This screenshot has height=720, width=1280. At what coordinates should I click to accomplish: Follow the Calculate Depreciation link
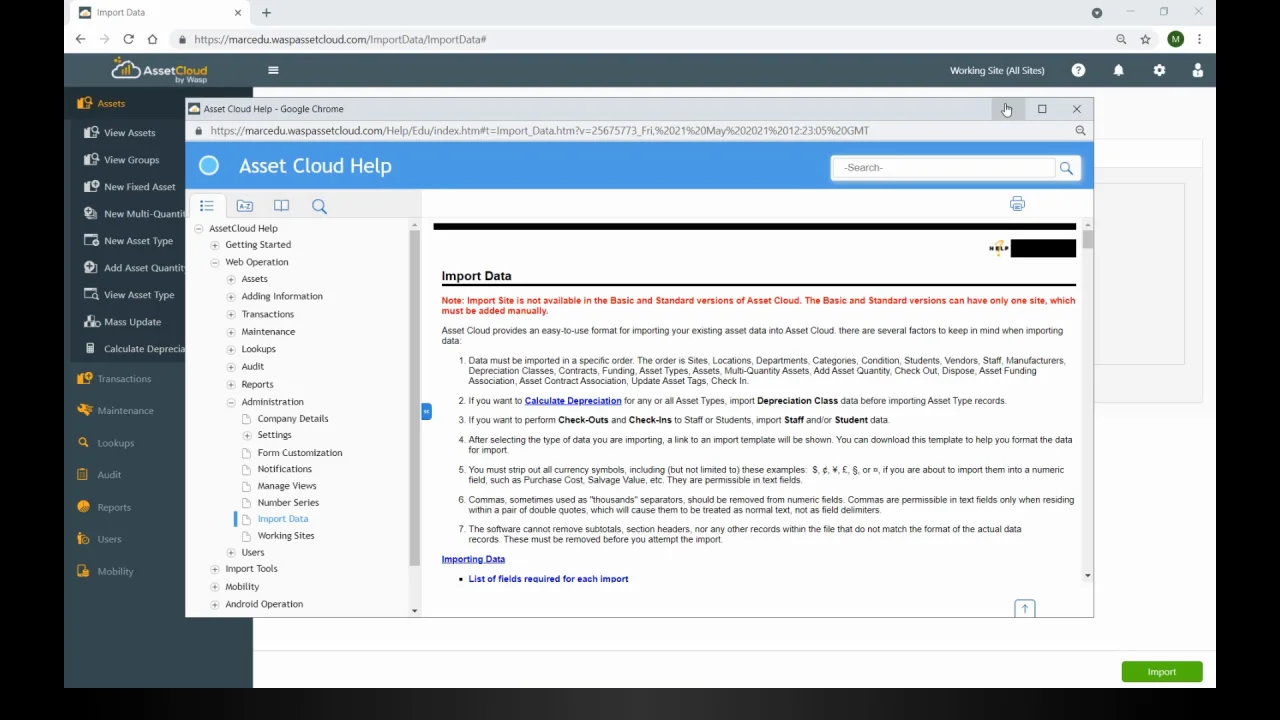573,401
